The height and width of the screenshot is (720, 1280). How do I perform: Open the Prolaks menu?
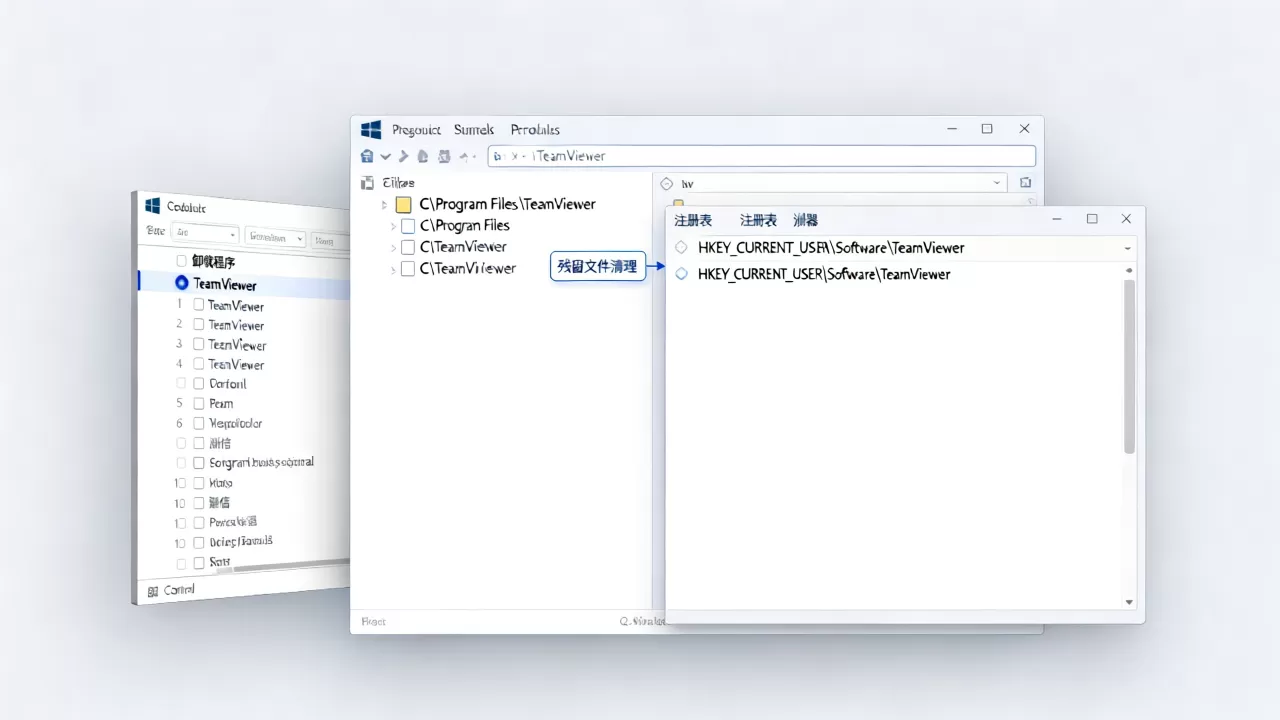point(535,130)
